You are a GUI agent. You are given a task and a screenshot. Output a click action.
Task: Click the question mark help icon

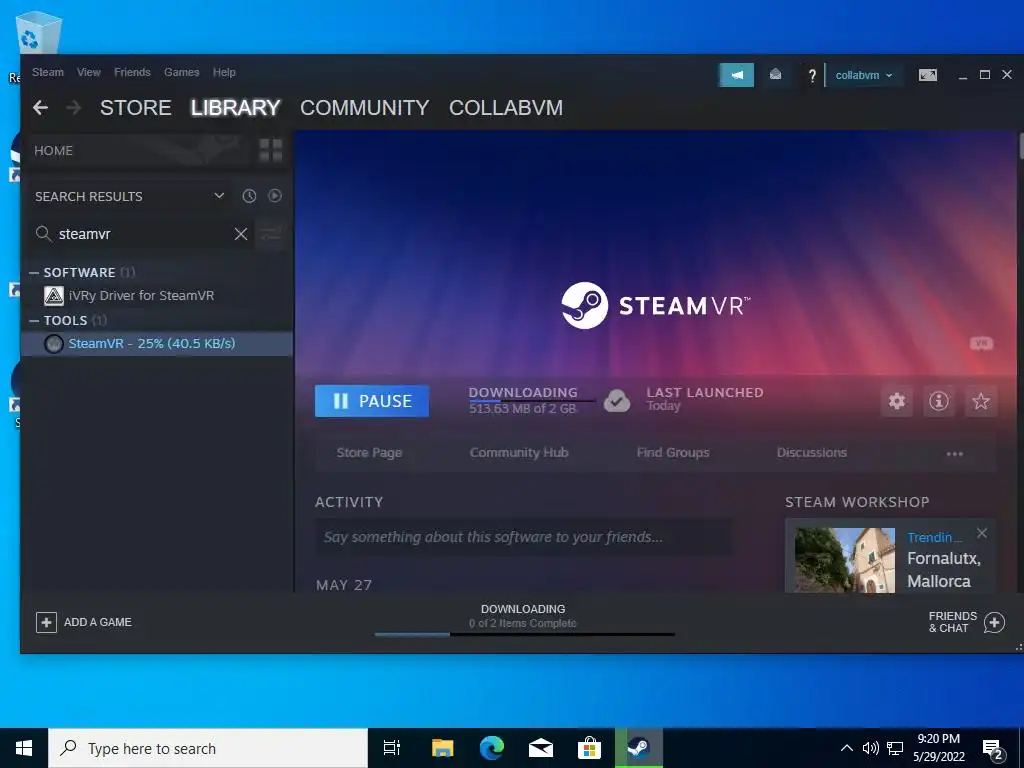pos(812,75)
